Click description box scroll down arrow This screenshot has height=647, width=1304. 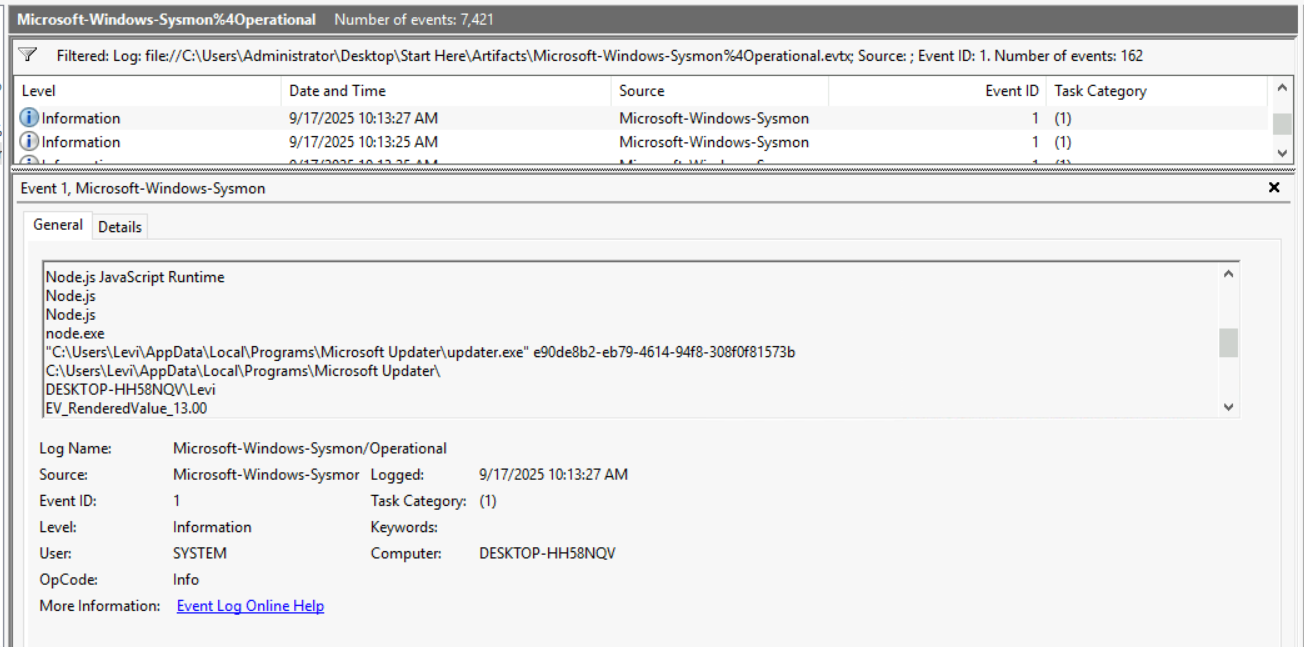point(1229,407)
